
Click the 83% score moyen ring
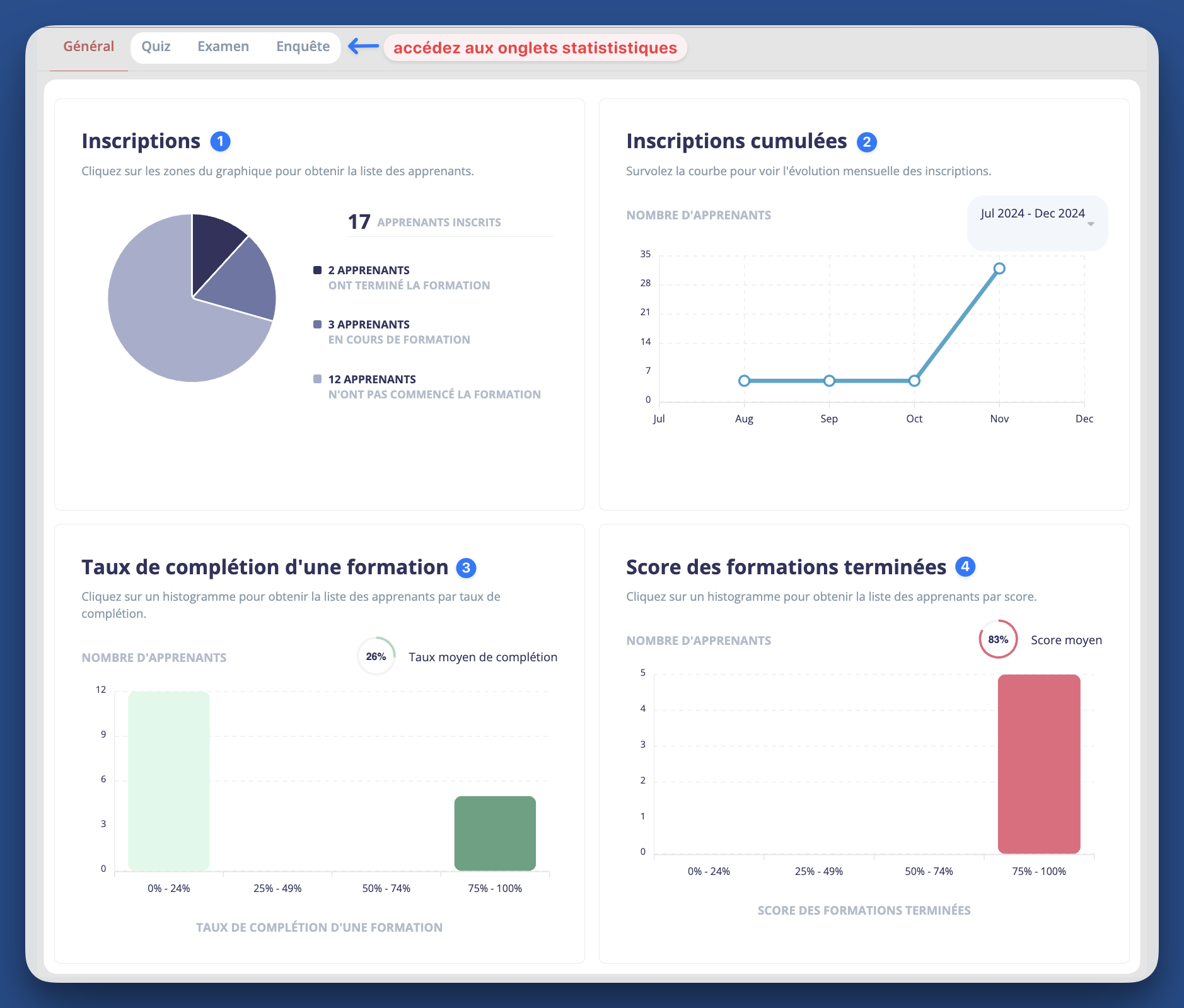coord(998,639)
